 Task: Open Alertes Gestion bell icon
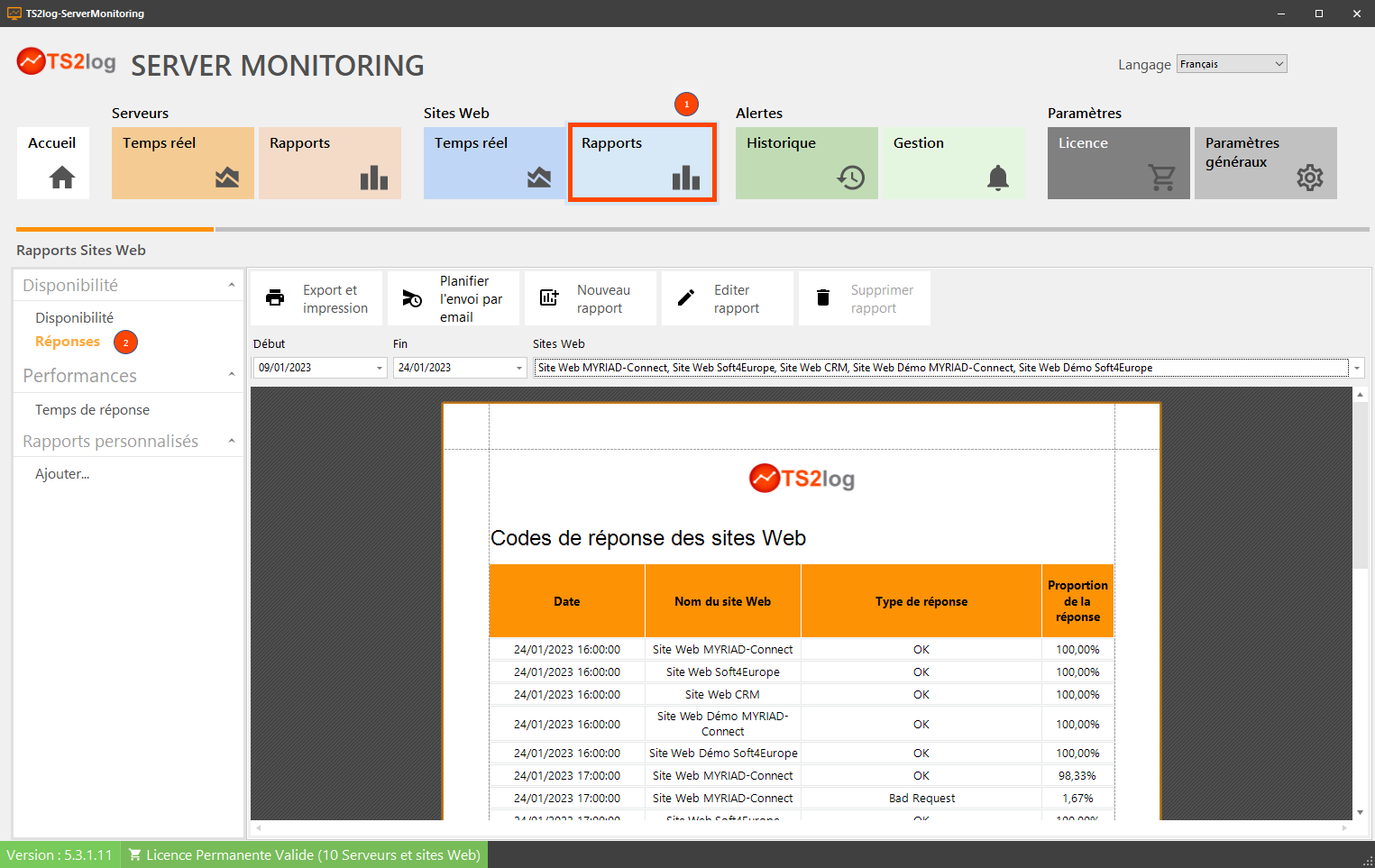(x=998, y=178)
